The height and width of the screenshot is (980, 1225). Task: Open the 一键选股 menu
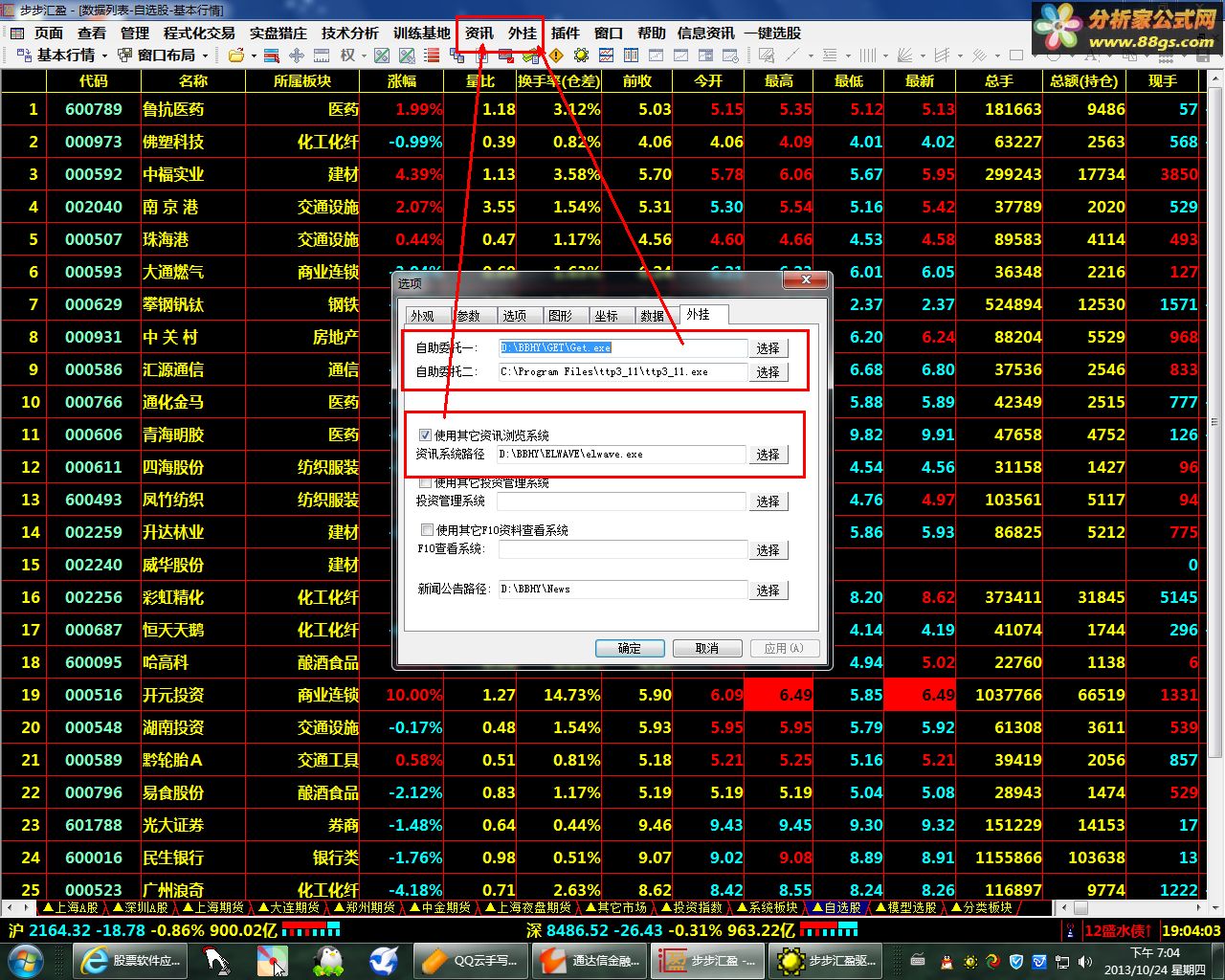(x=772, y=33)
